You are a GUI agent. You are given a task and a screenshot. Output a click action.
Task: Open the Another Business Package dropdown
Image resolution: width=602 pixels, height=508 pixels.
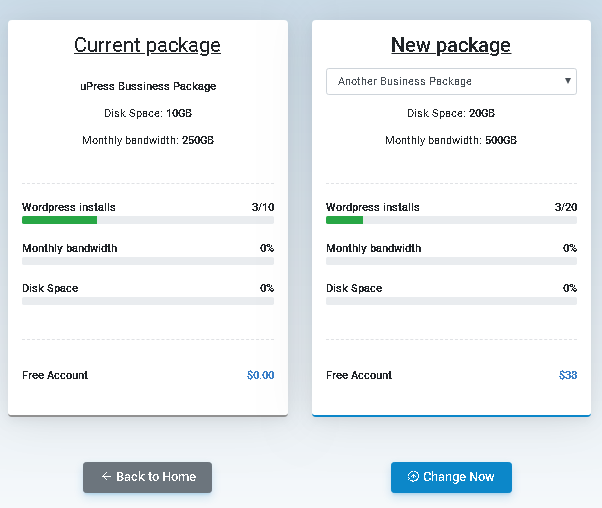(x=451, y=81)
